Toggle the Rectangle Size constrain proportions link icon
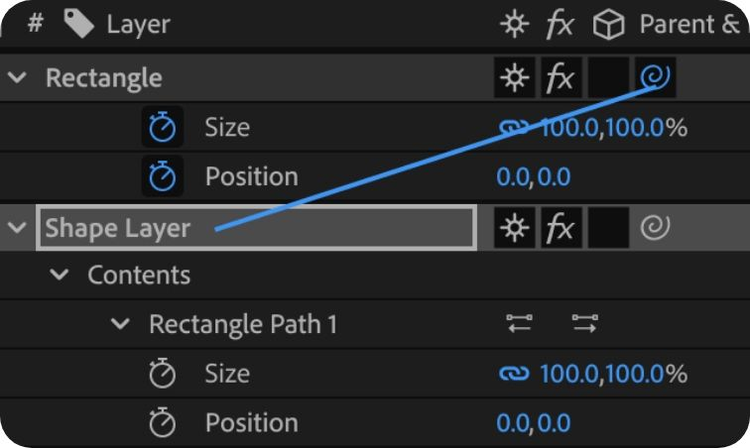750x448 pixels. click(514, 128)
